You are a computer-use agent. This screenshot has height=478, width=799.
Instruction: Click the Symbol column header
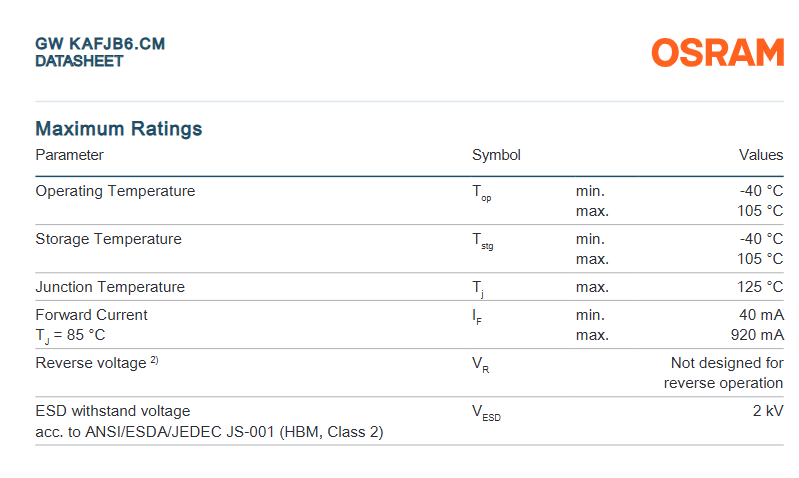click(x=496, y=155)
